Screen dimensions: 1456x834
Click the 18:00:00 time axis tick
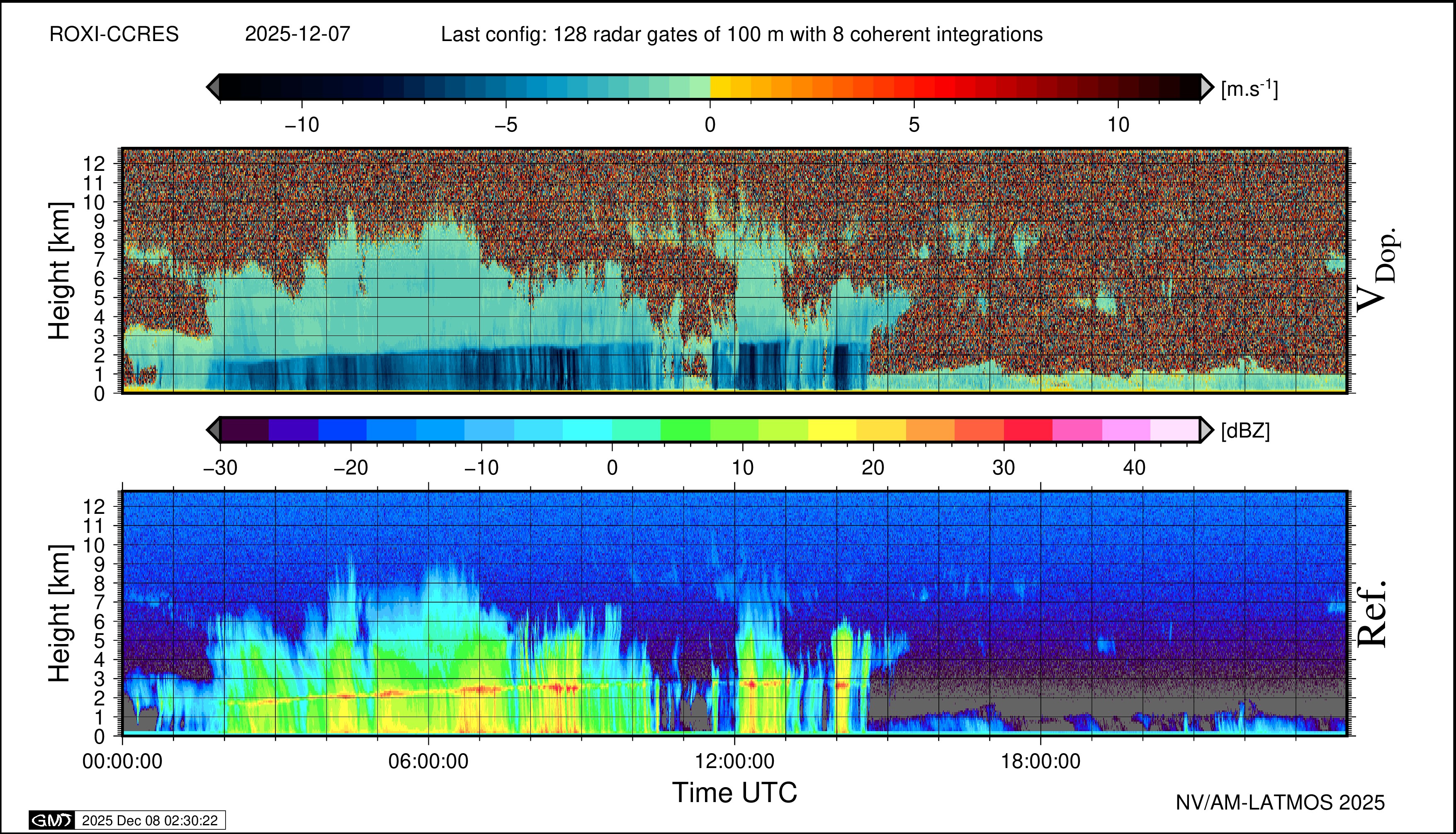1040,761
